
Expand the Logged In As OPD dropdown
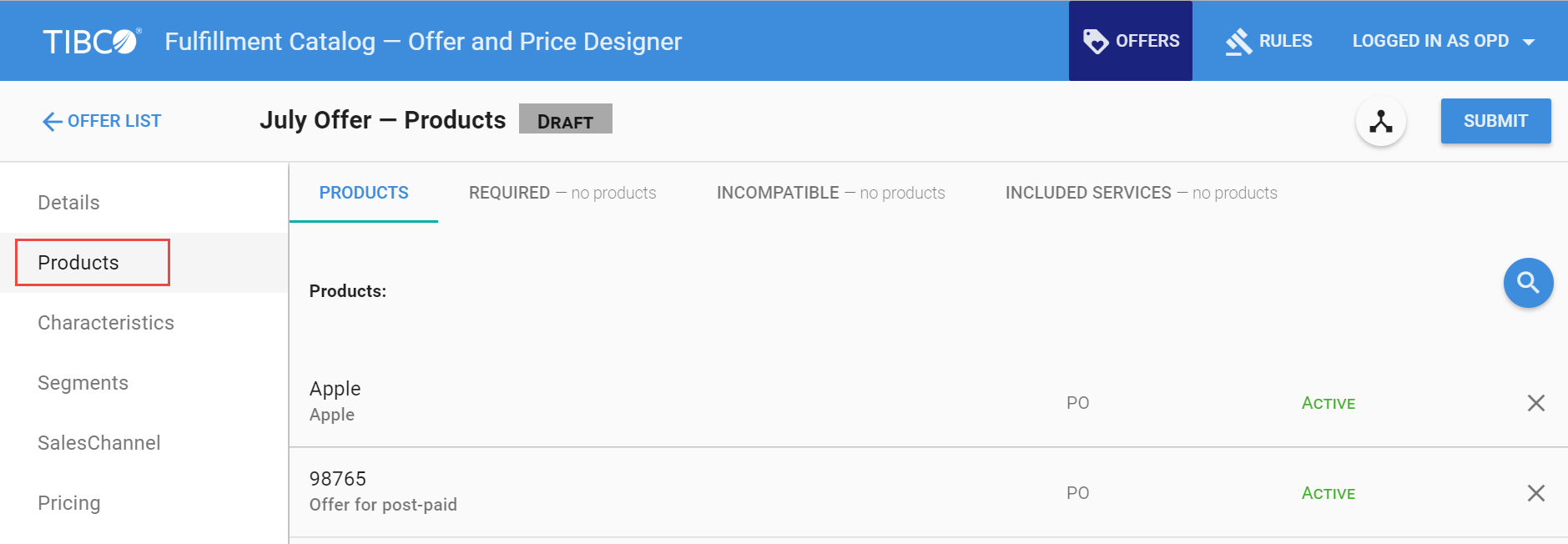[x=1528, y=42]
